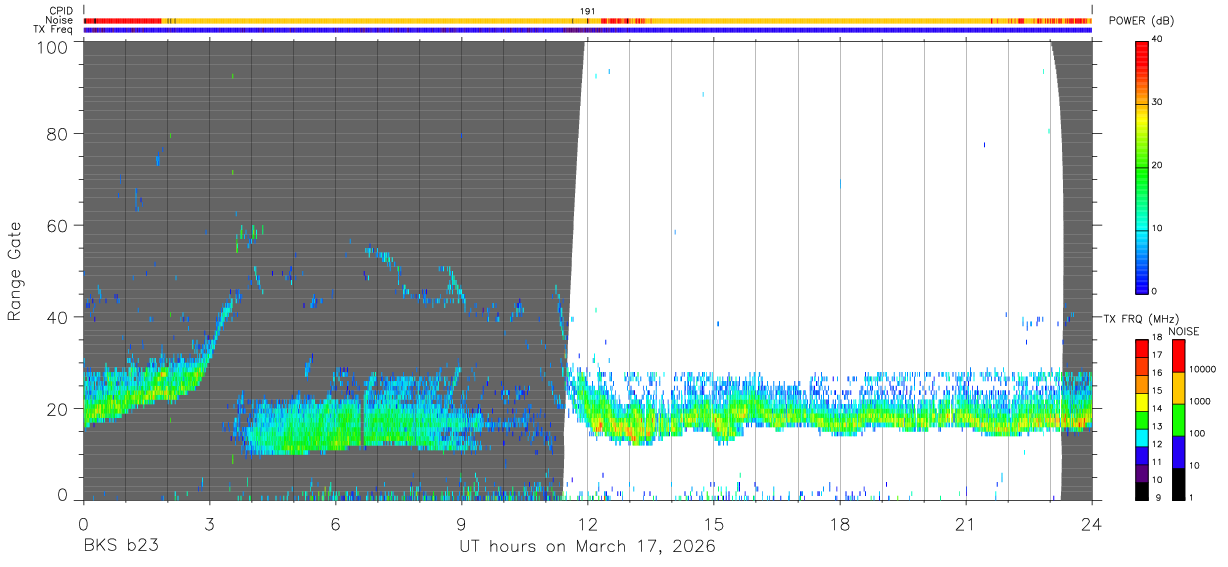
Task: Click the POWER (dB) color bar
Action: 1141,166
